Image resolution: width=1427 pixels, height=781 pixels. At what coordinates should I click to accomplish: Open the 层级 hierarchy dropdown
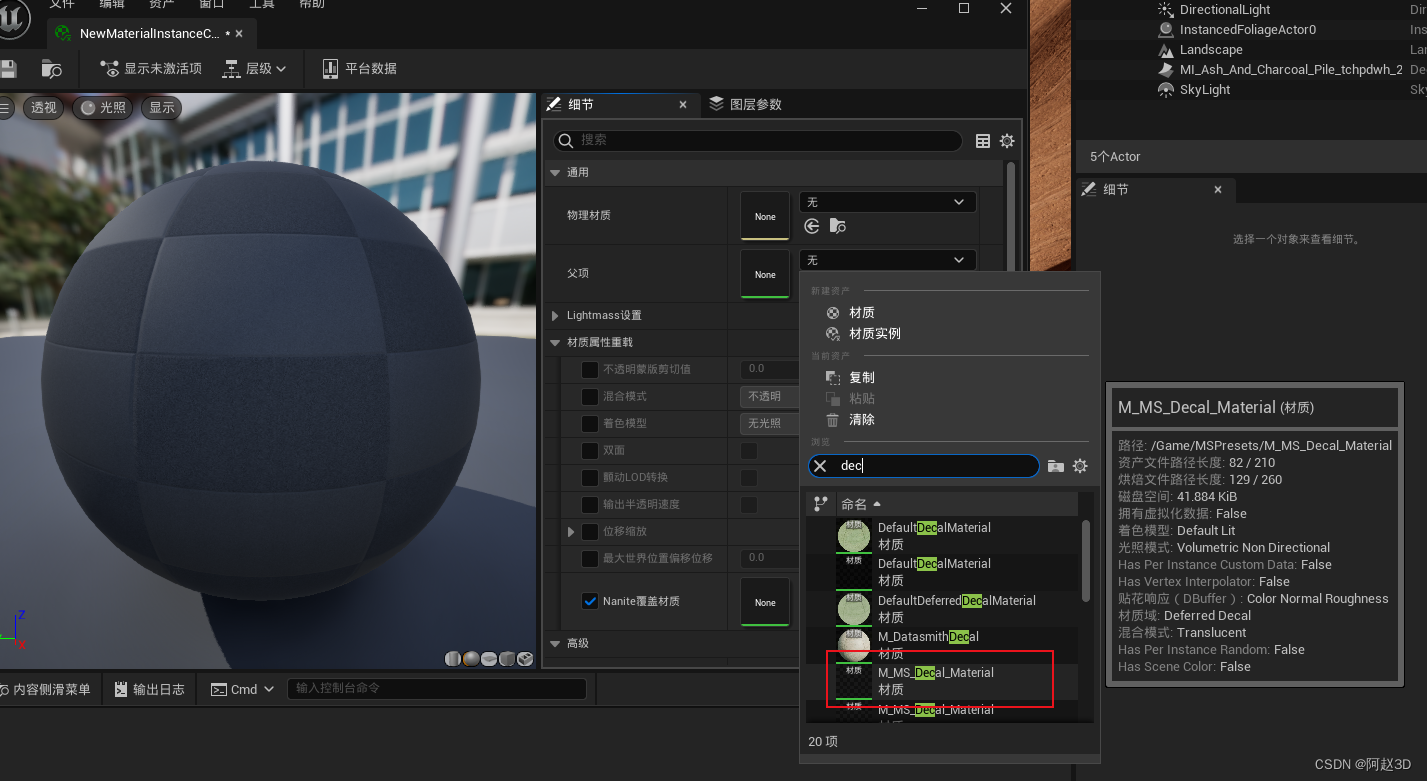pos(254,69)
